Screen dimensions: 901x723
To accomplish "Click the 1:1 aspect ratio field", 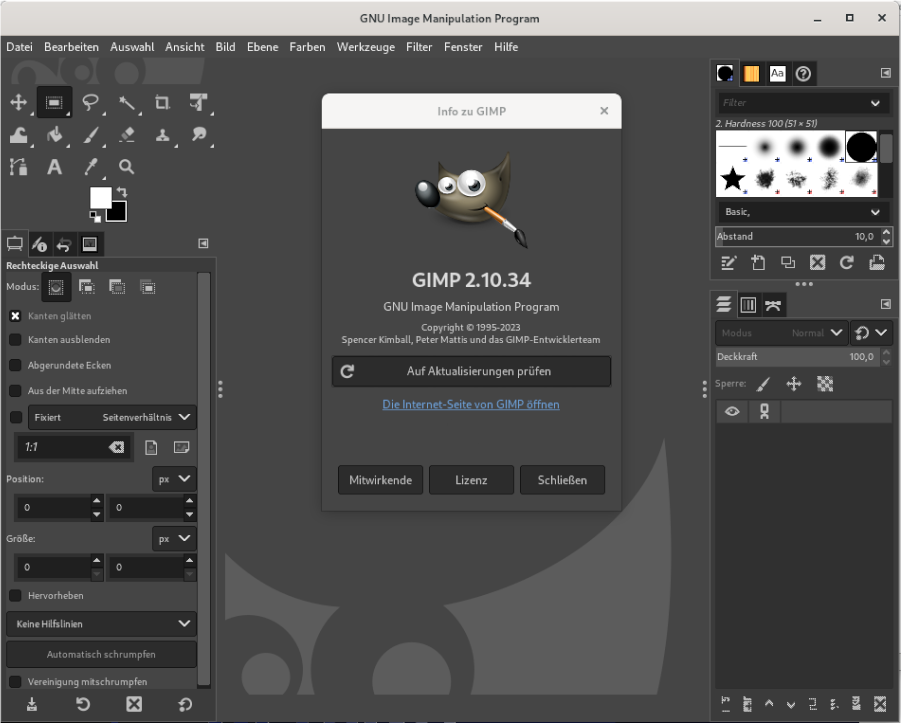I will click(x=62, y=447).
